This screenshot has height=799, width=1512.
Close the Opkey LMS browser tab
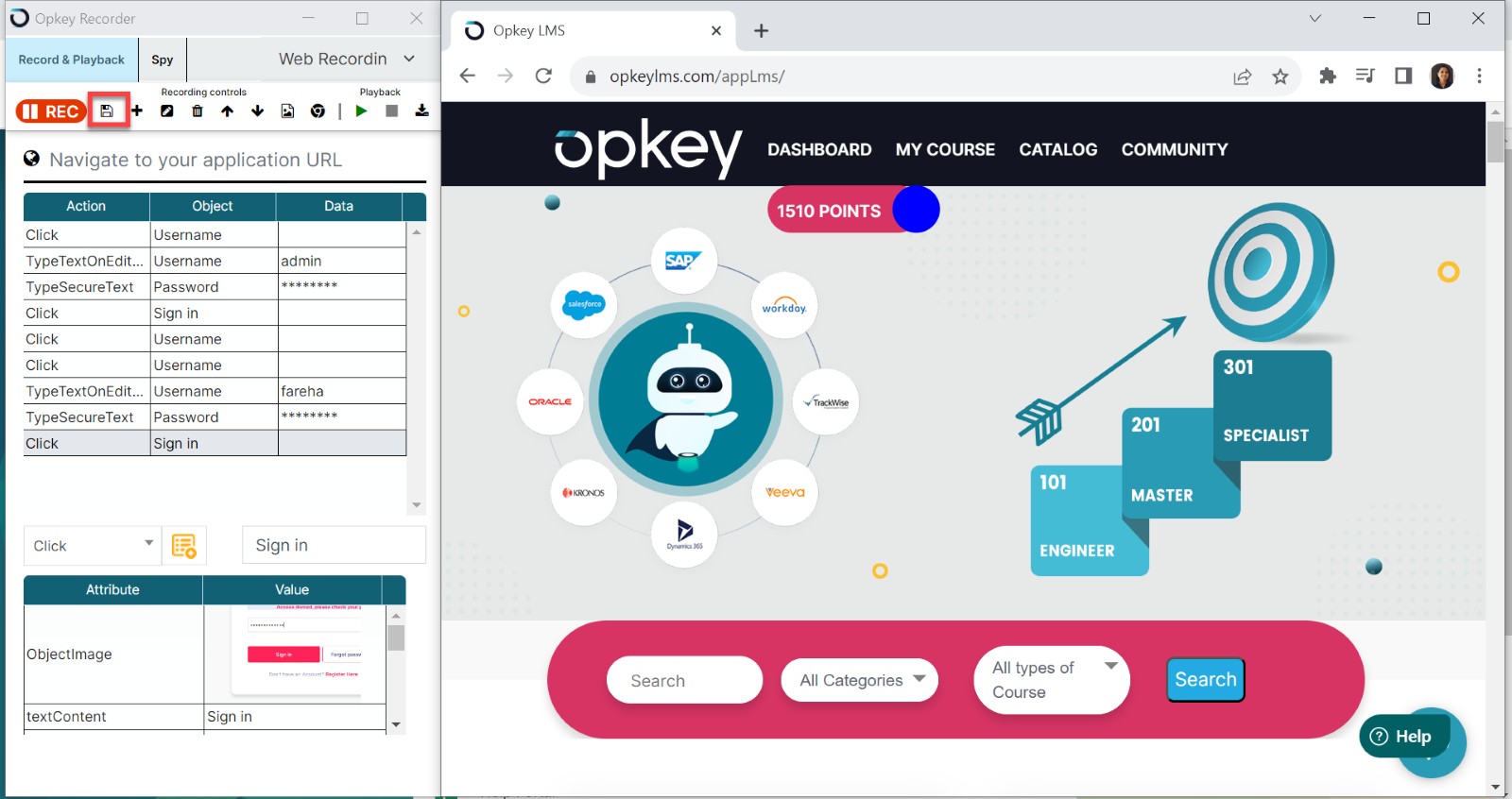click(x=716, y=31)
